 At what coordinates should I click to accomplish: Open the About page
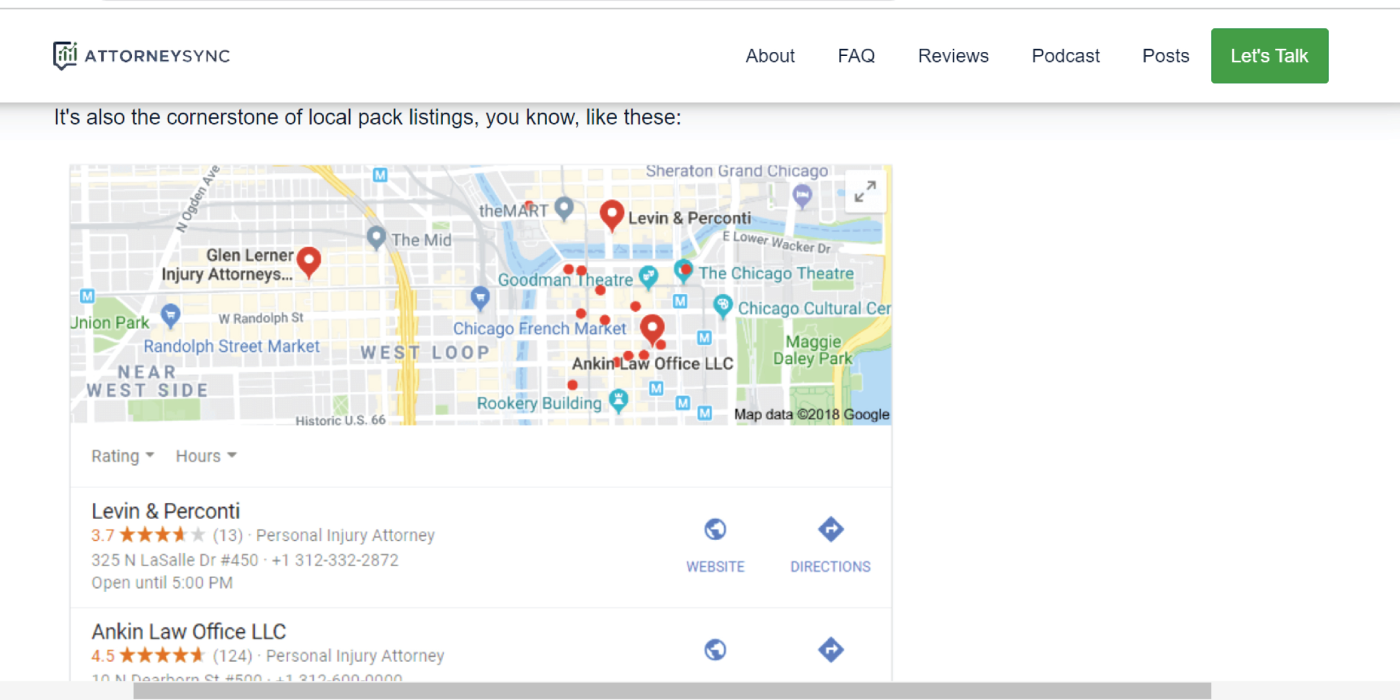[770, 56]
